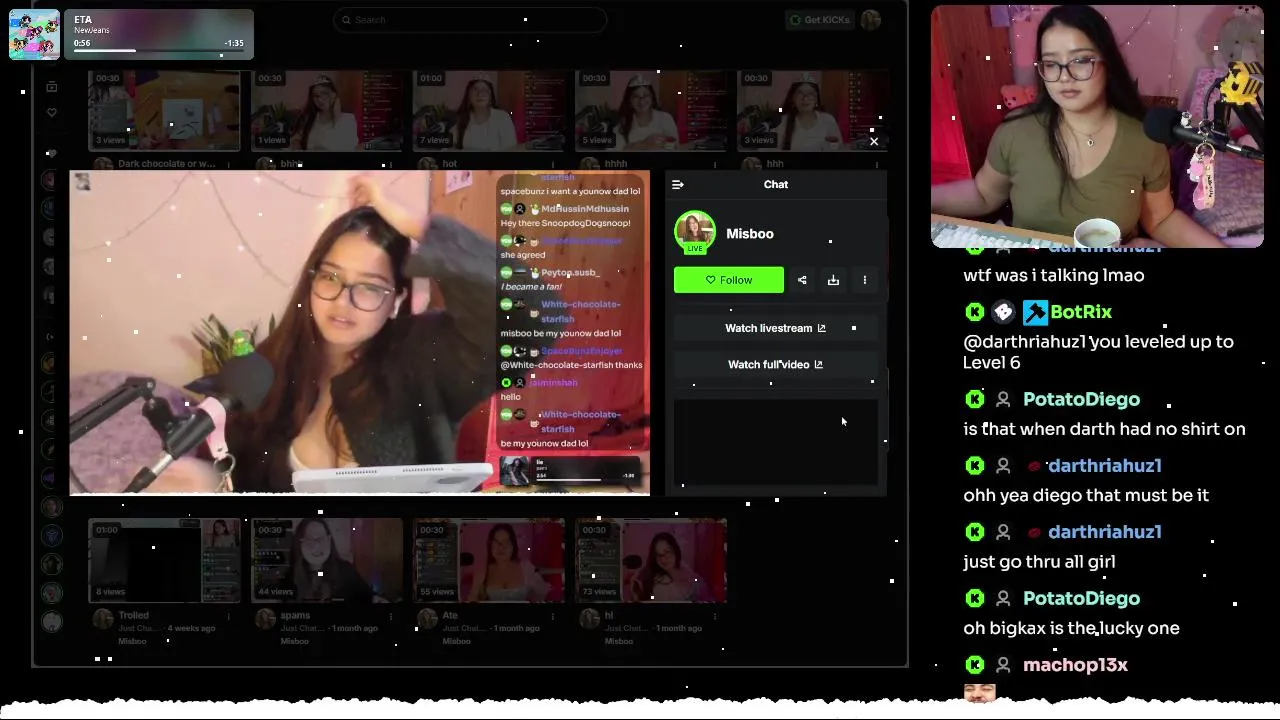Viewport: 1280px width, 720px height.
Task: Click the channel avatar beside 'spams'
Action: pyautogui.click(x=265, y=620)
